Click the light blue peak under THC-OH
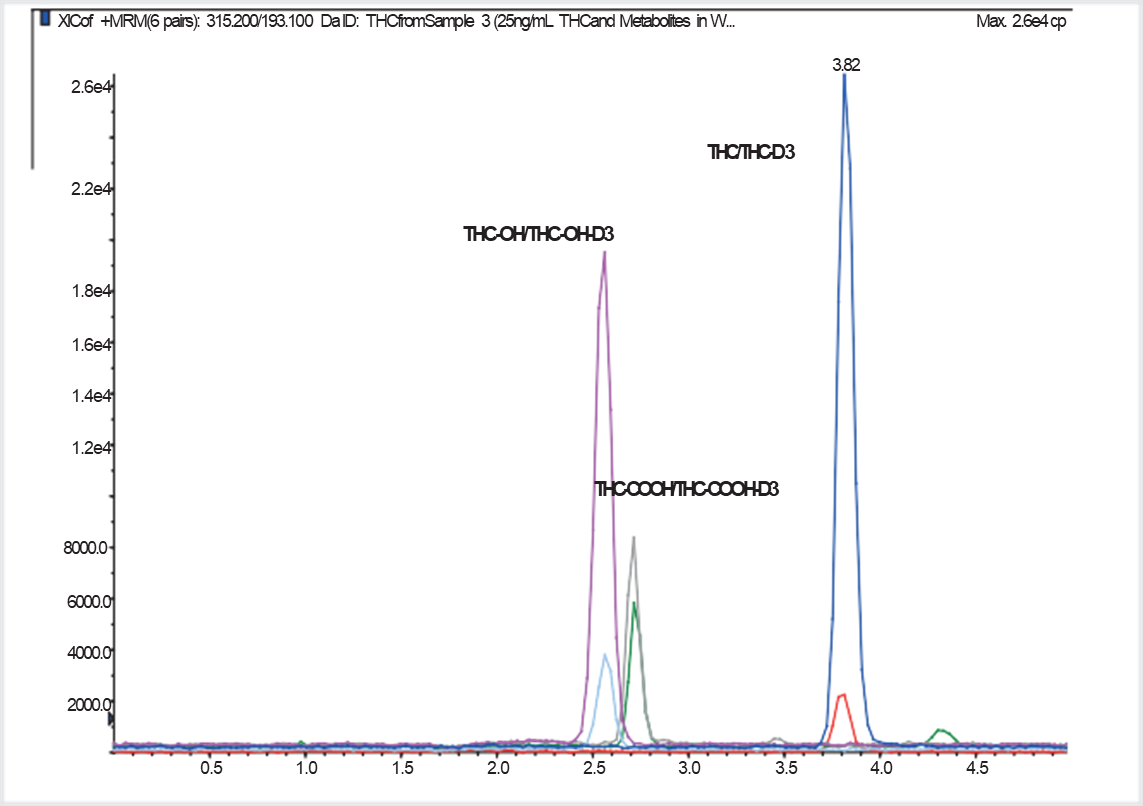 pos(605,657)
